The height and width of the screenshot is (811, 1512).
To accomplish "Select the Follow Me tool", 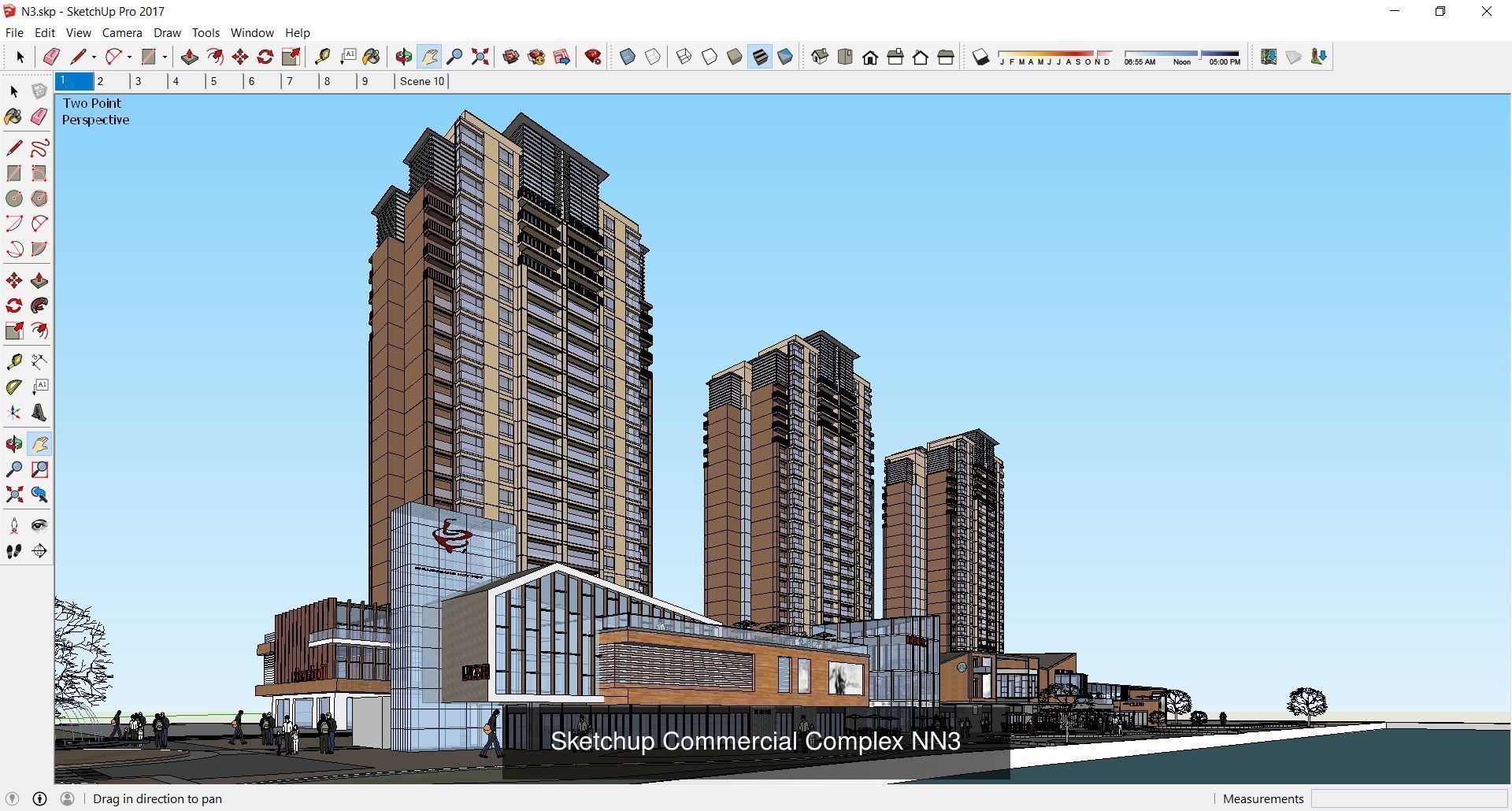I will [x=39, y=306].
